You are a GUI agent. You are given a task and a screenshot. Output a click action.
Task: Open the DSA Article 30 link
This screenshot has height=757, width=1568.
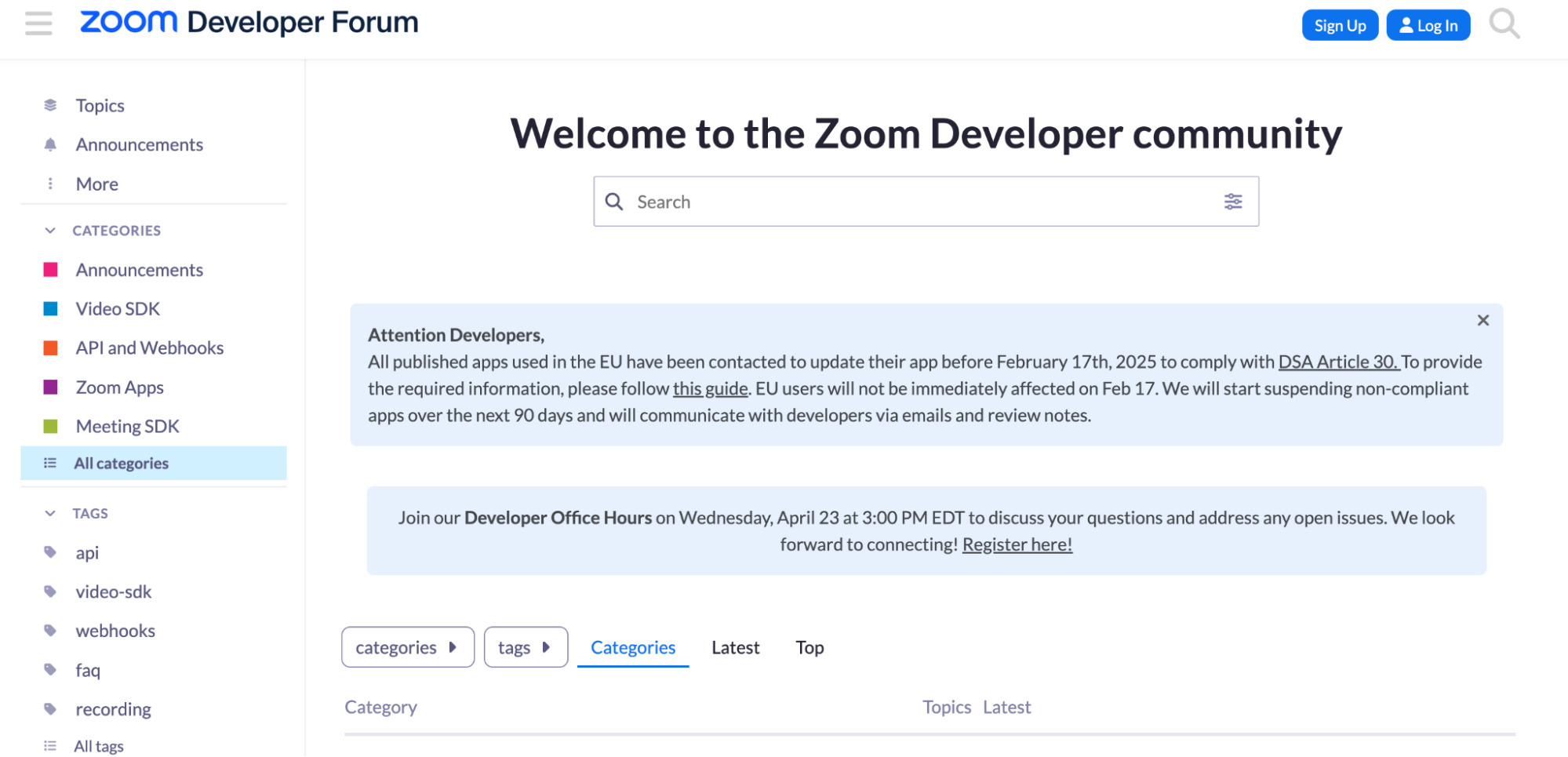1338,362
